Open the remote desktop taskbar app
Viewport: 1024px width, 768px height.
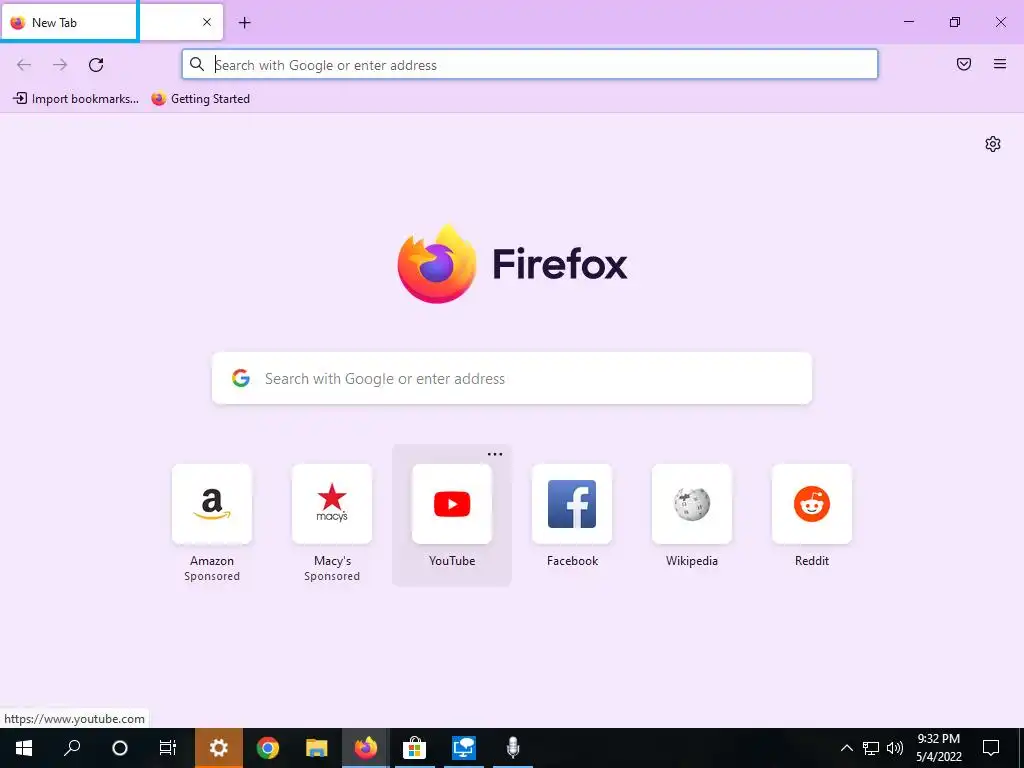464,748
